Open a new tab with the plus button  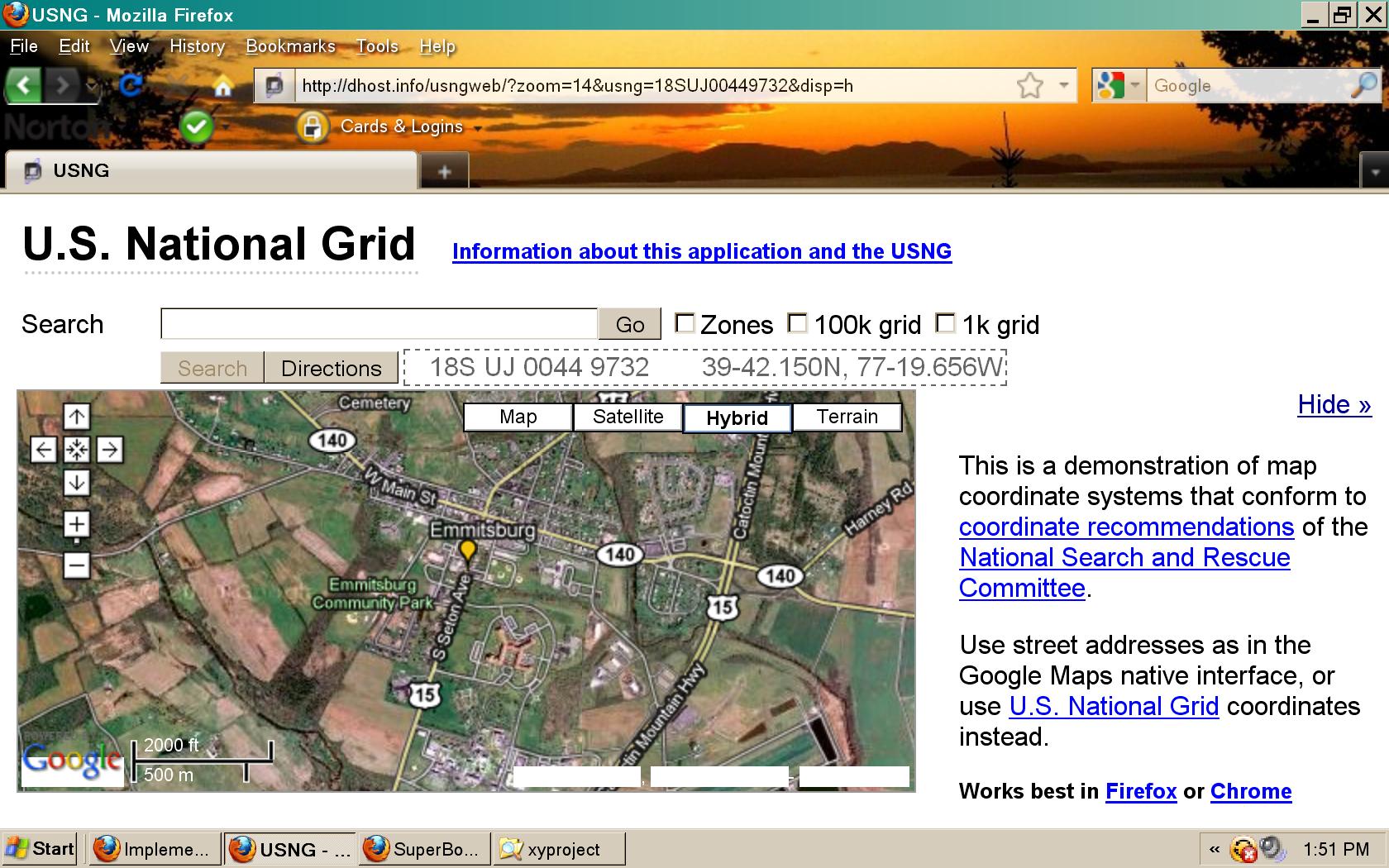click(445, 171)
